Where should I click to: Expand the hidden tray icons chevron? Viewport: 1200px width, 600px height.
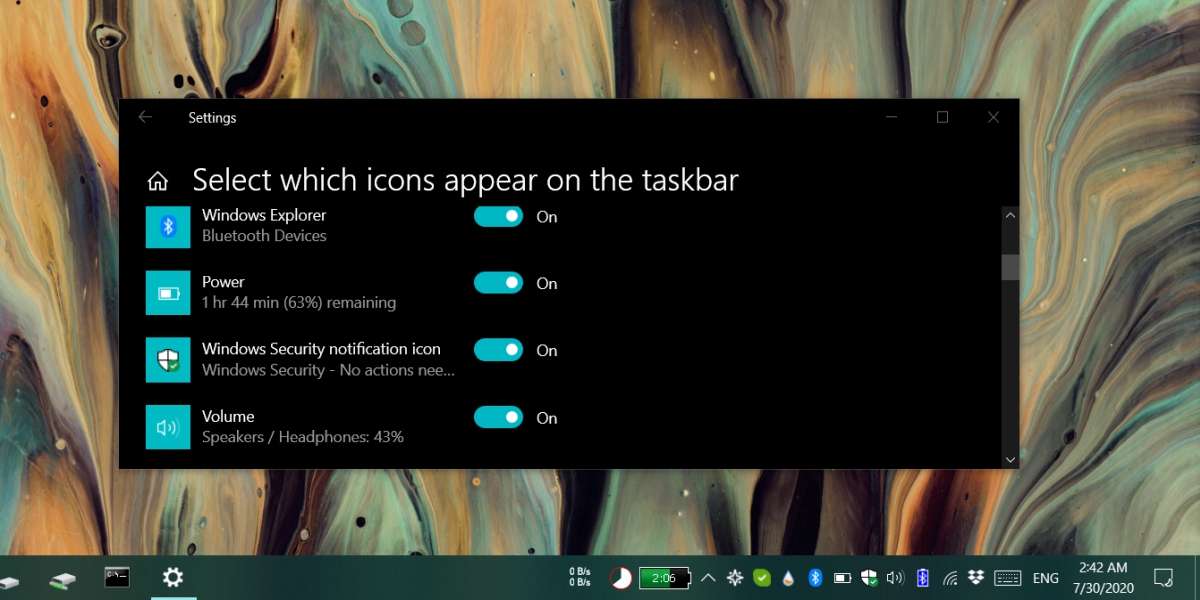pyautogui.click(x=708, y=577)
